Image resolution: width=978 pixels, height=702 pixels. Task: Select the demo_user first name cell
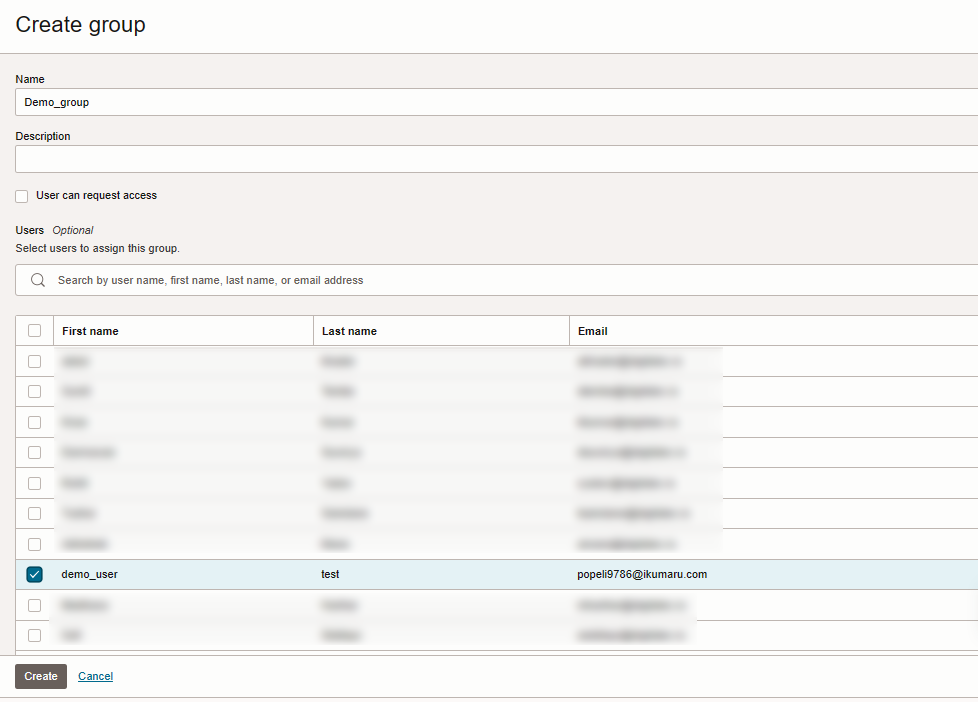90,574
